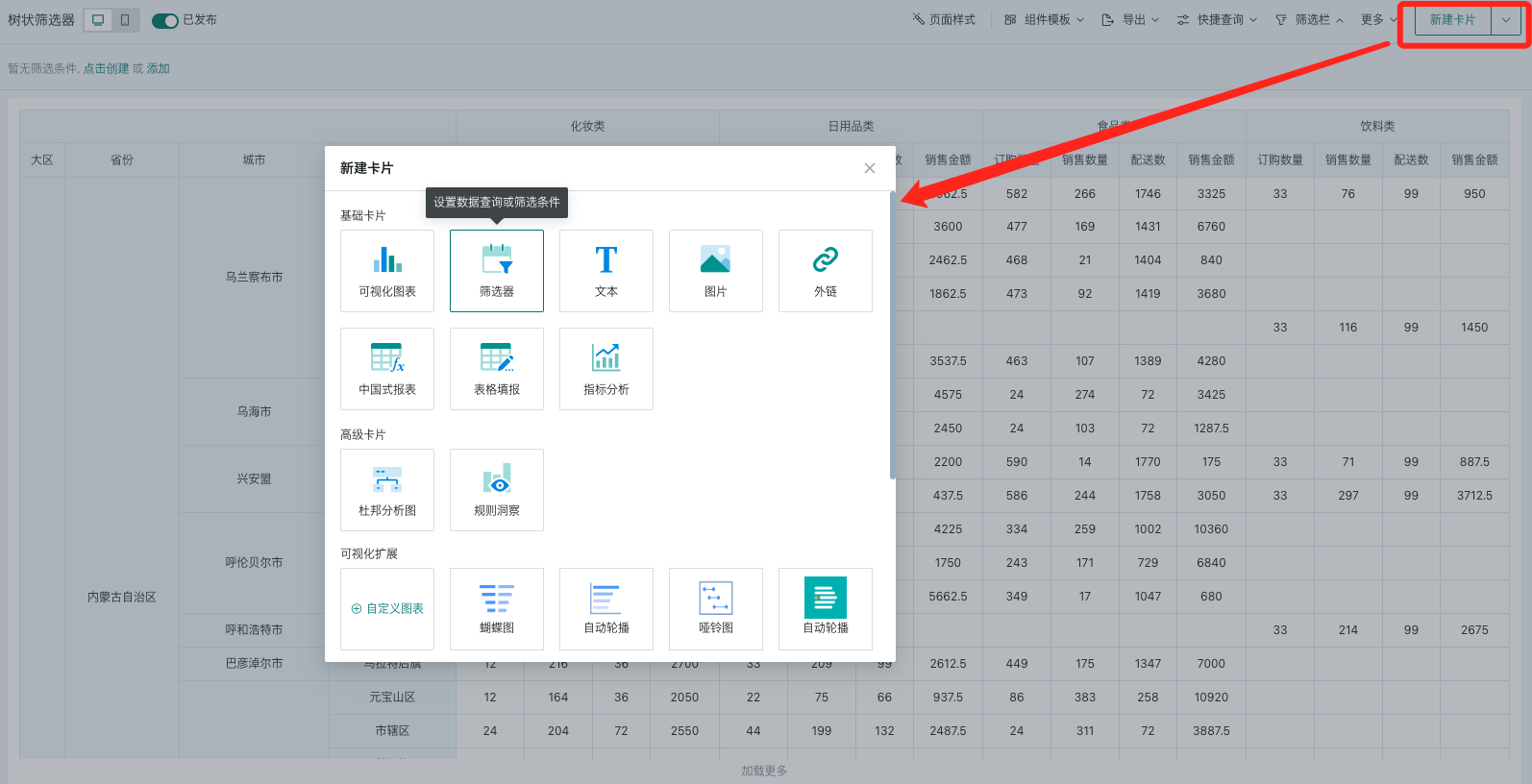The width and height of the screenshot is (1532, 784).
Task: Toggle the 已发布 published switch
Action: coord(165,20)
